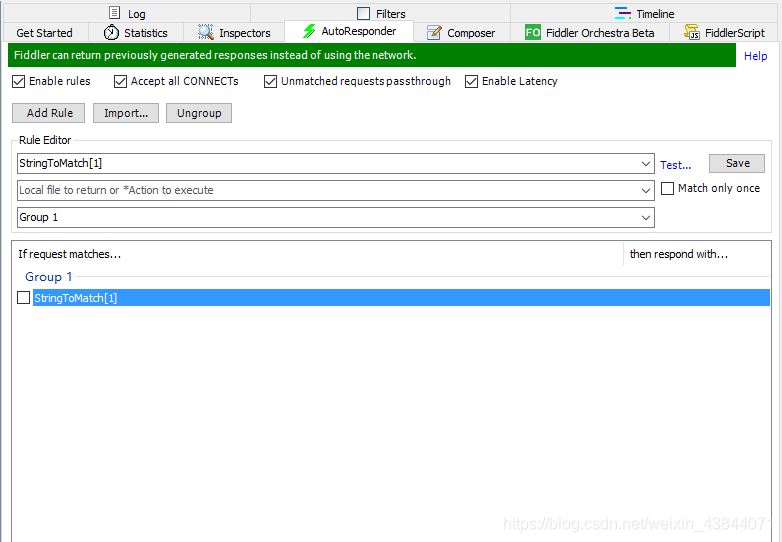Click the Composer pencil icon
The image size is (782, 542).
click(434, 32)
